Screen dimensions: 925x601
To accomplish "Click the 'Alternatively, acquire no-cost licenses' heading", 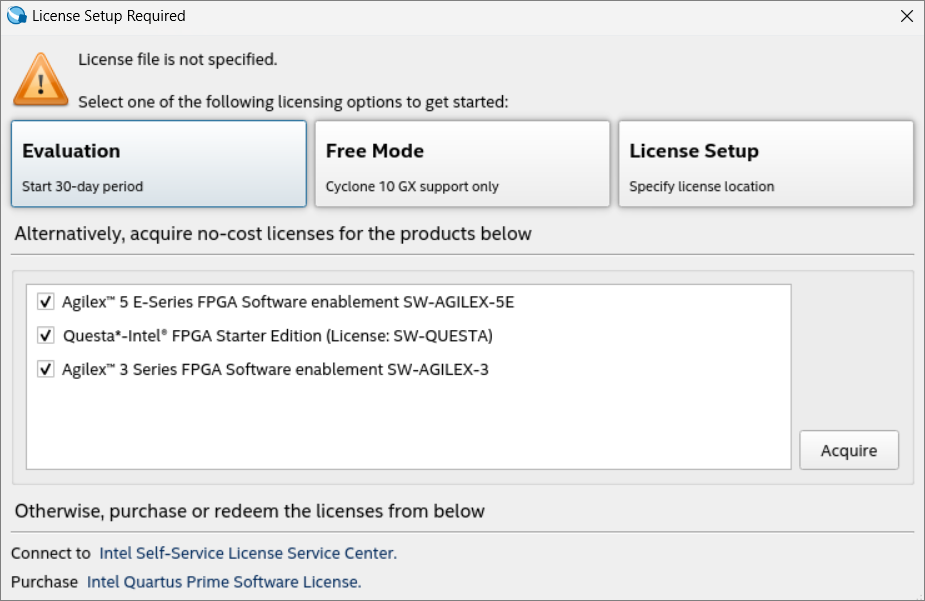I will [273, 234].
